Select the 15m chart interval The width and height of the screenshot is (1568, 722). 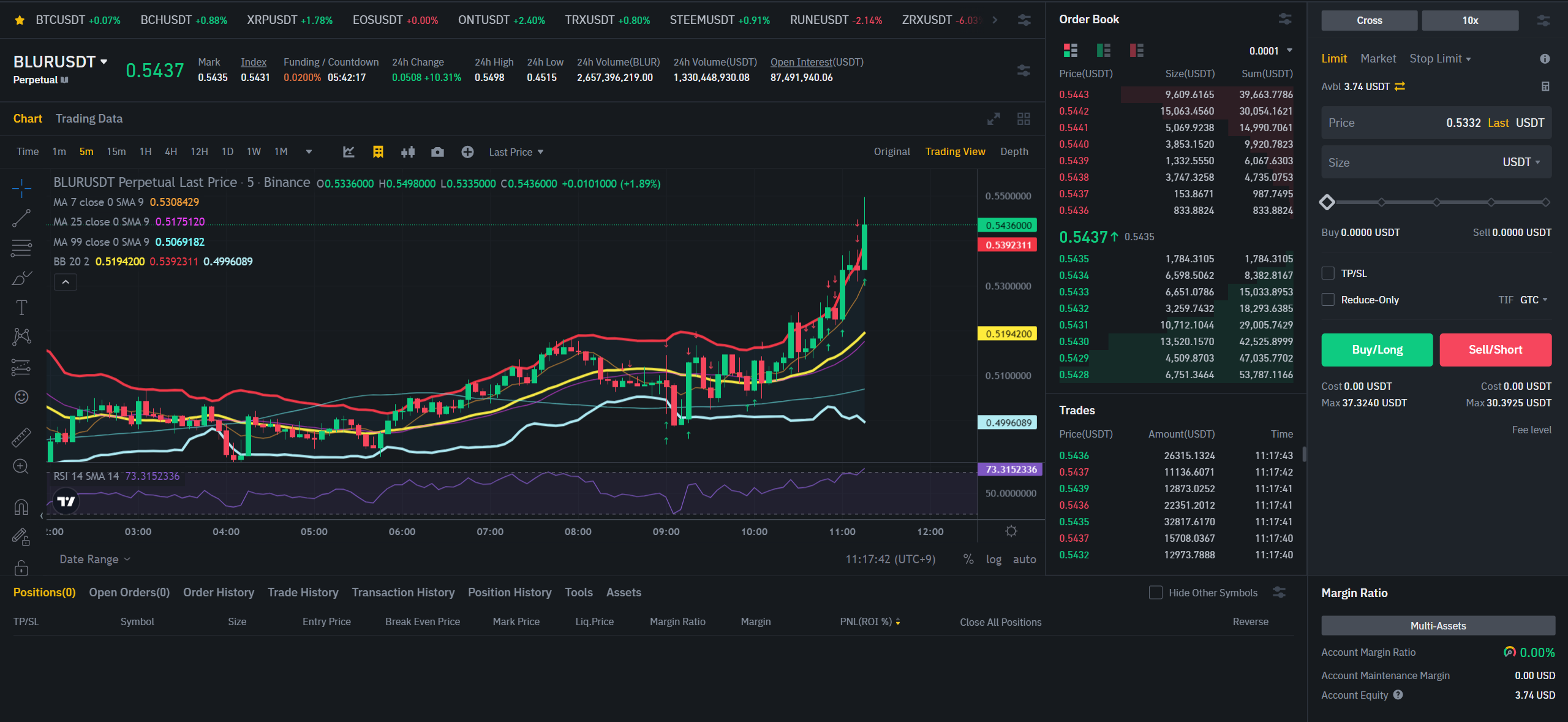[116, 151]
